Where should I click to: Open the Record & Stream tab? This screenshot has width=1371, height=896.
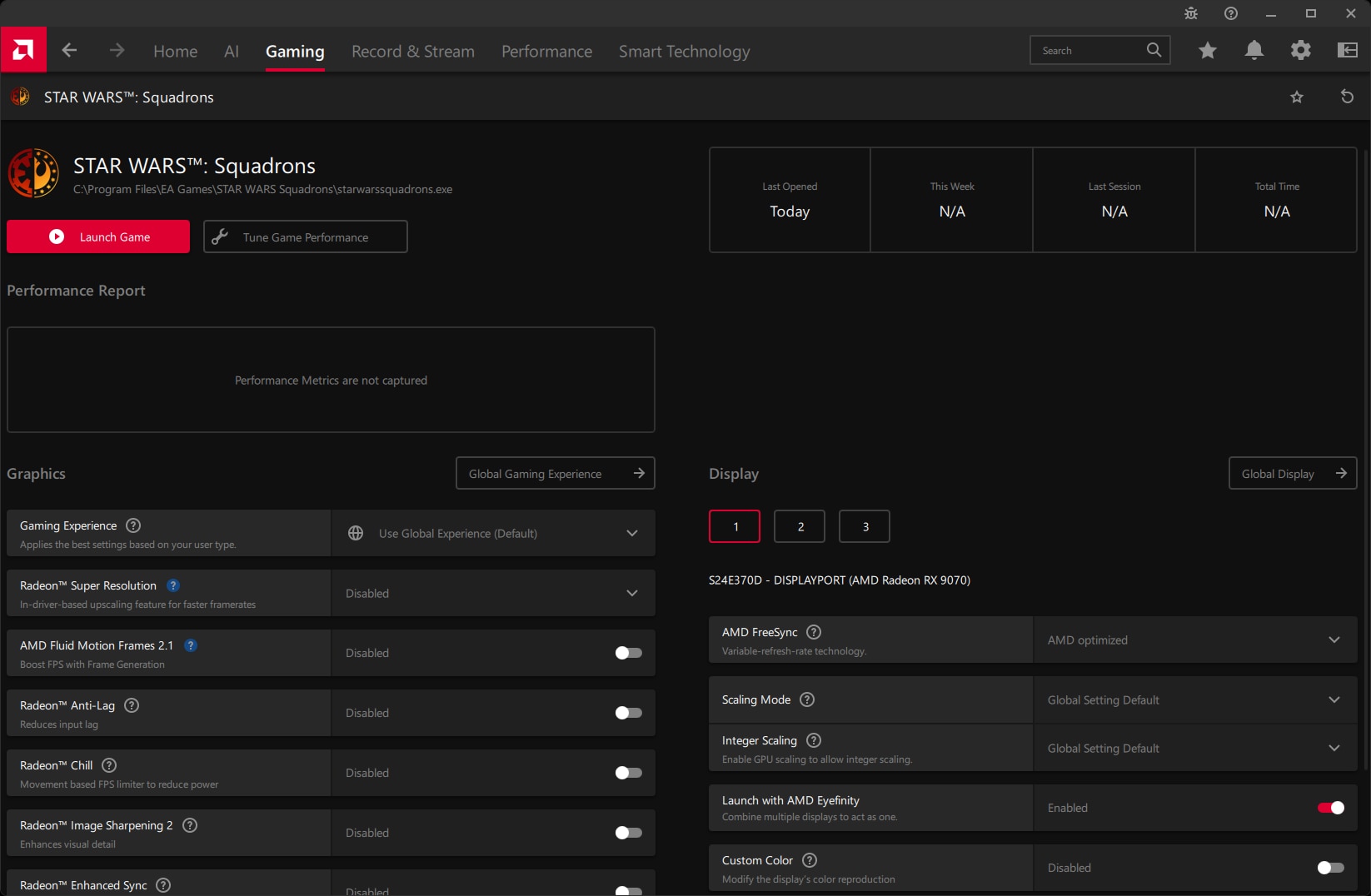tap(412, 52)
